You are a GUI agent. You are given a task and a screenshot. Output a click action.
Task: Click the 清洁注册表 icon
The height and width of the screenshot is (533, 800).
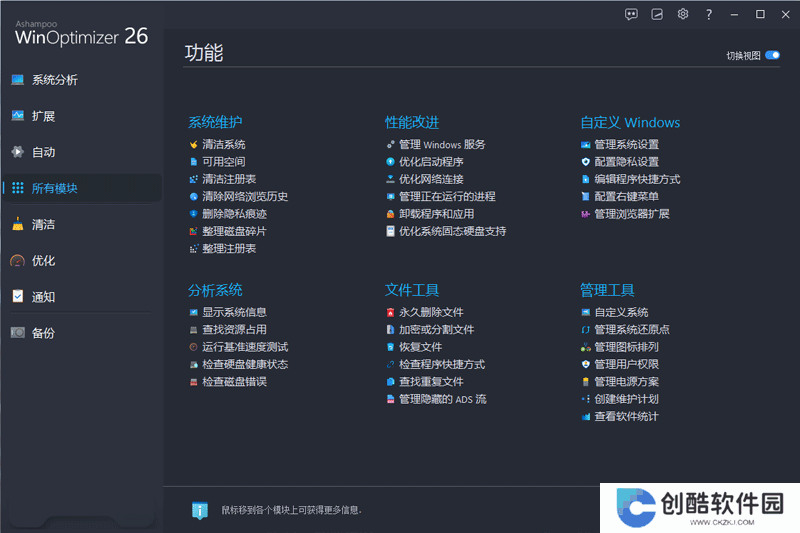(193, 179)
